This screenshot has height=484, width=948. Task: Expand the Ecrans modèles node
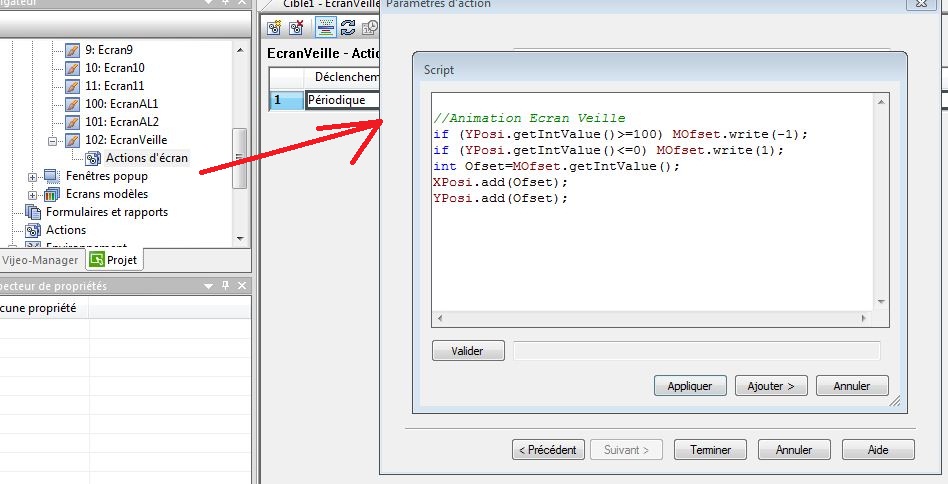pos(32,194)
